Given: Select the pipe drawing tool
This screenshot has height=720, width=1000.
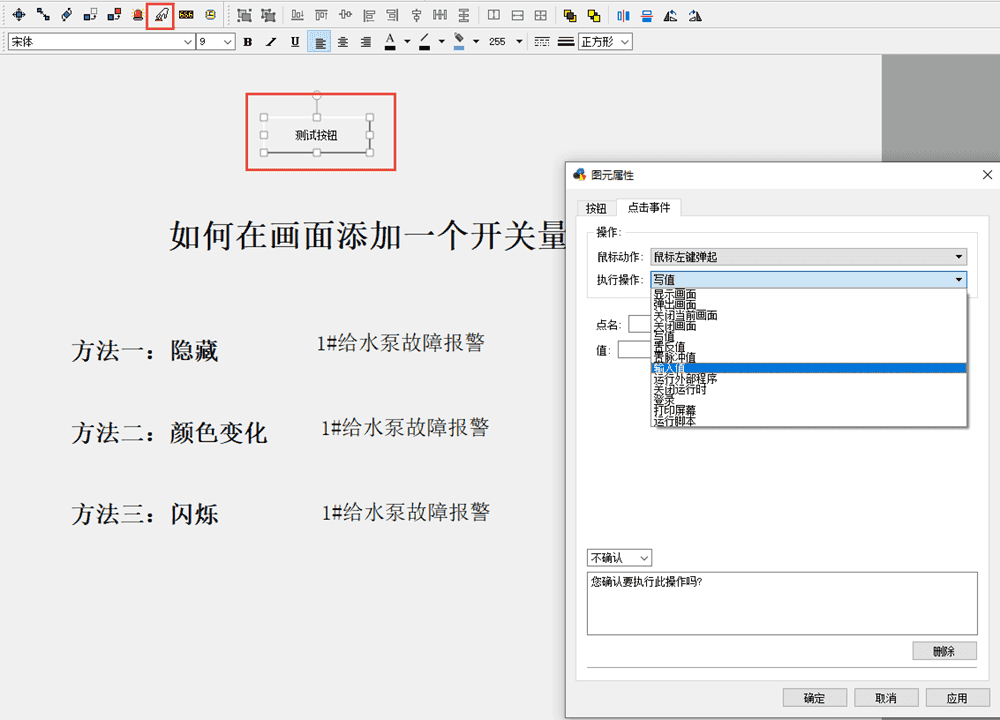Looking at the screenshot, I should 66,15.
